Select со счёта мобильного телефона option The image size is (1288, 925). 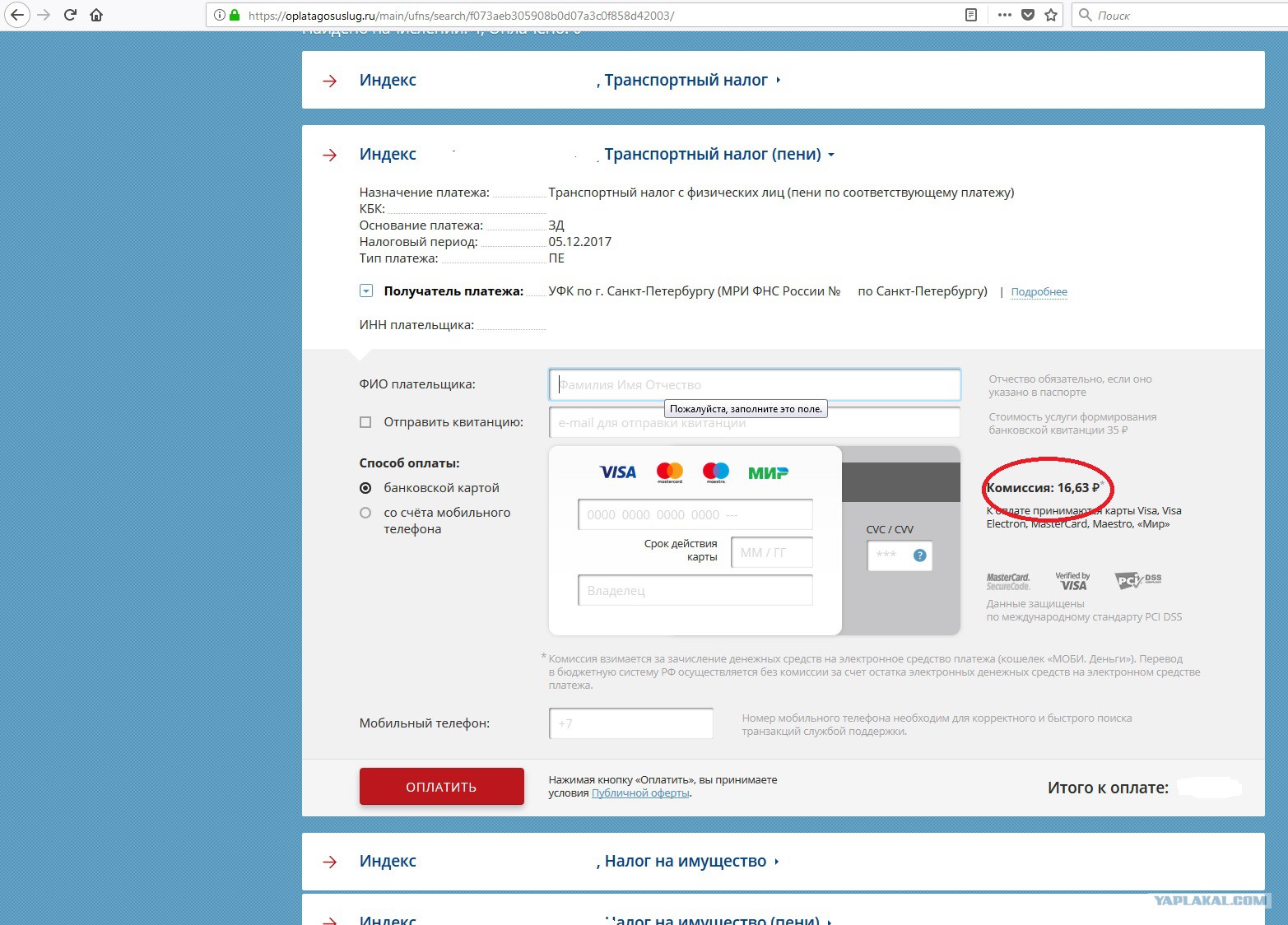(x=365, y=513)
